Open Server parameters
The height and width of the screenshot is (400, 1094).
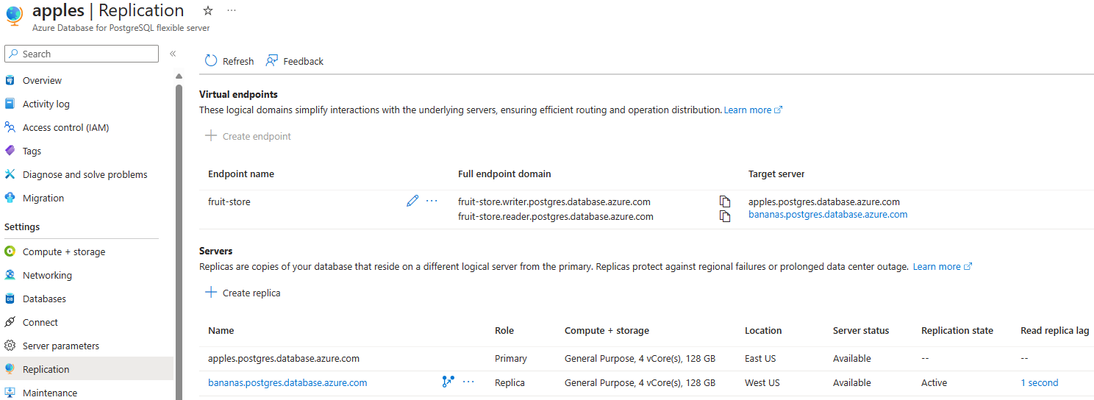61,346
